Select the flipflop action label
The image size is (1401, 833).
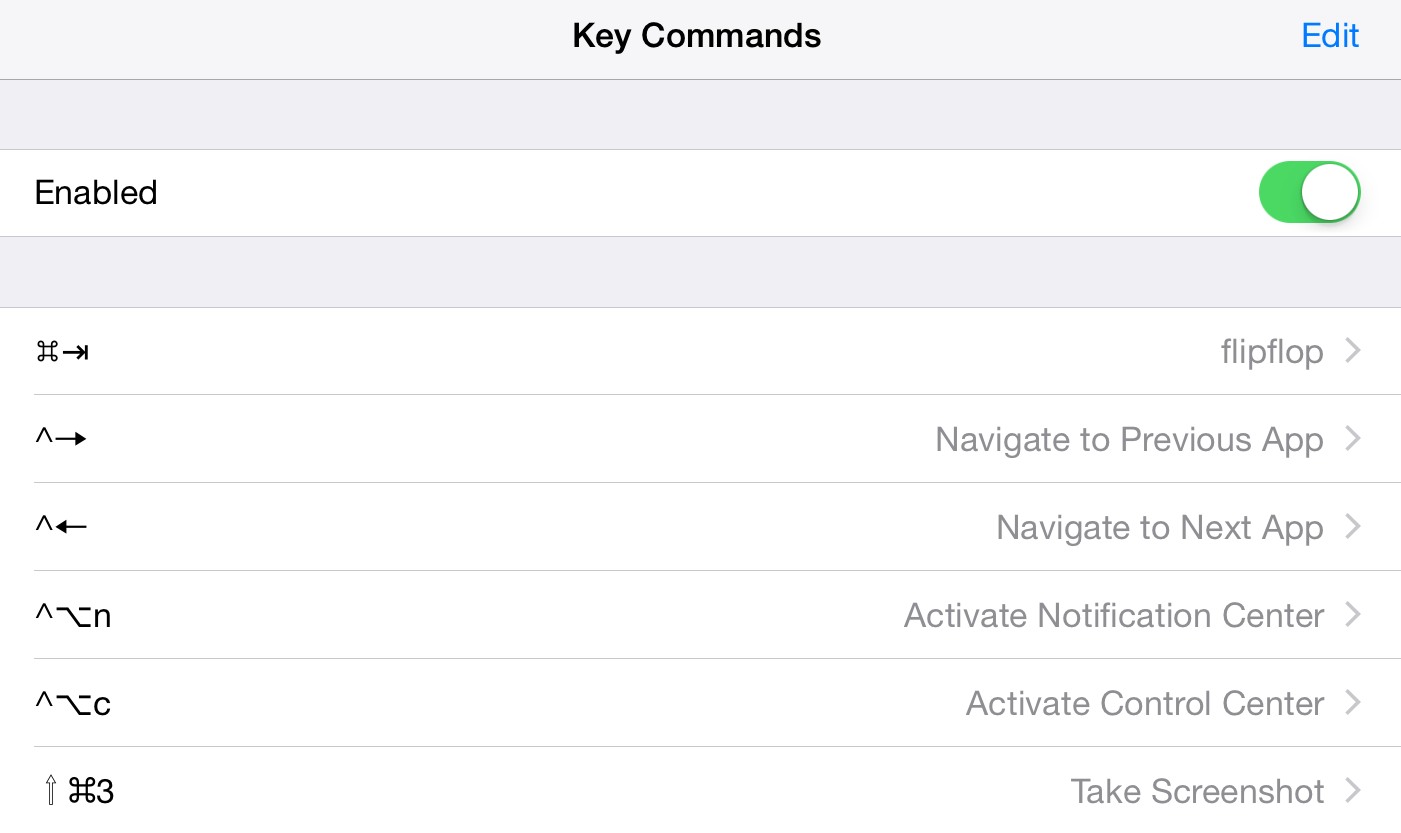coord(1272,352)
